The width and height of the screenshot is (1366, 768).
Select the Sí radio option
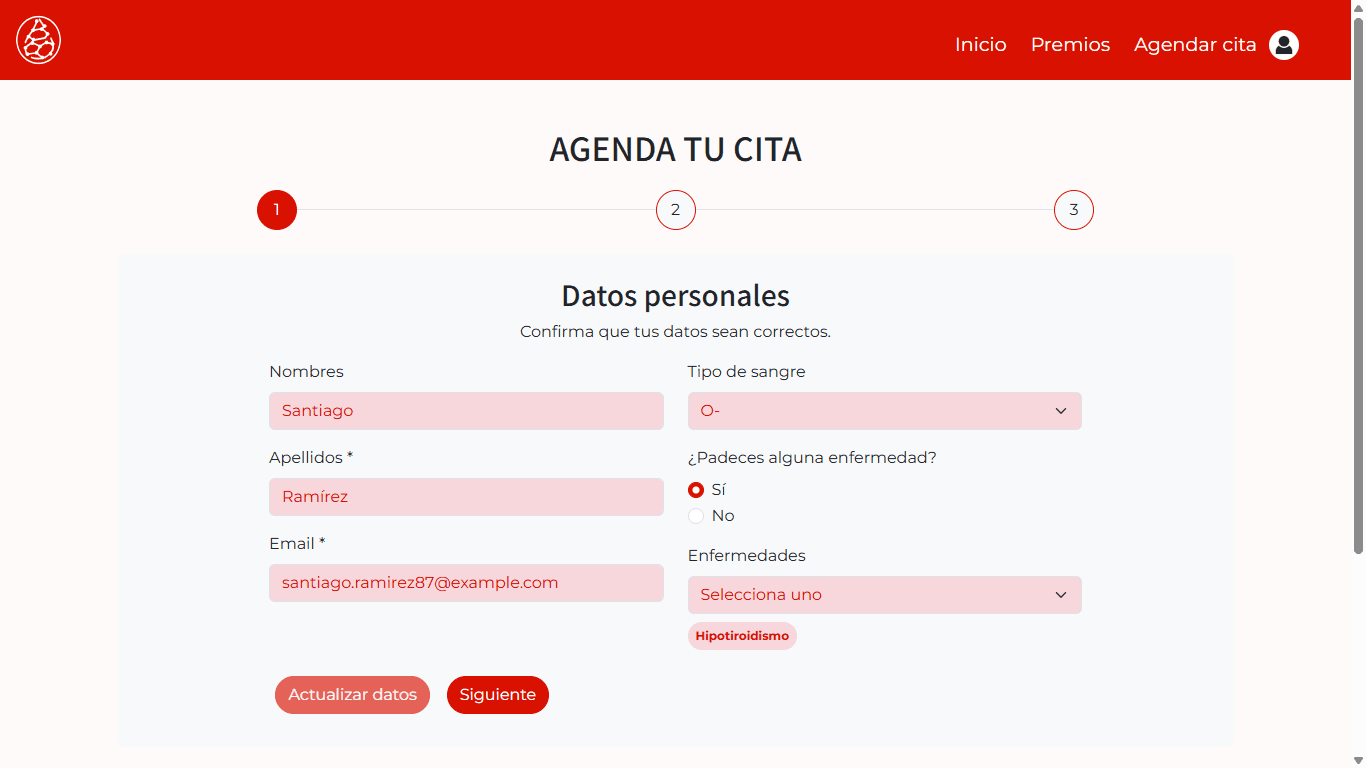point(696,490)
